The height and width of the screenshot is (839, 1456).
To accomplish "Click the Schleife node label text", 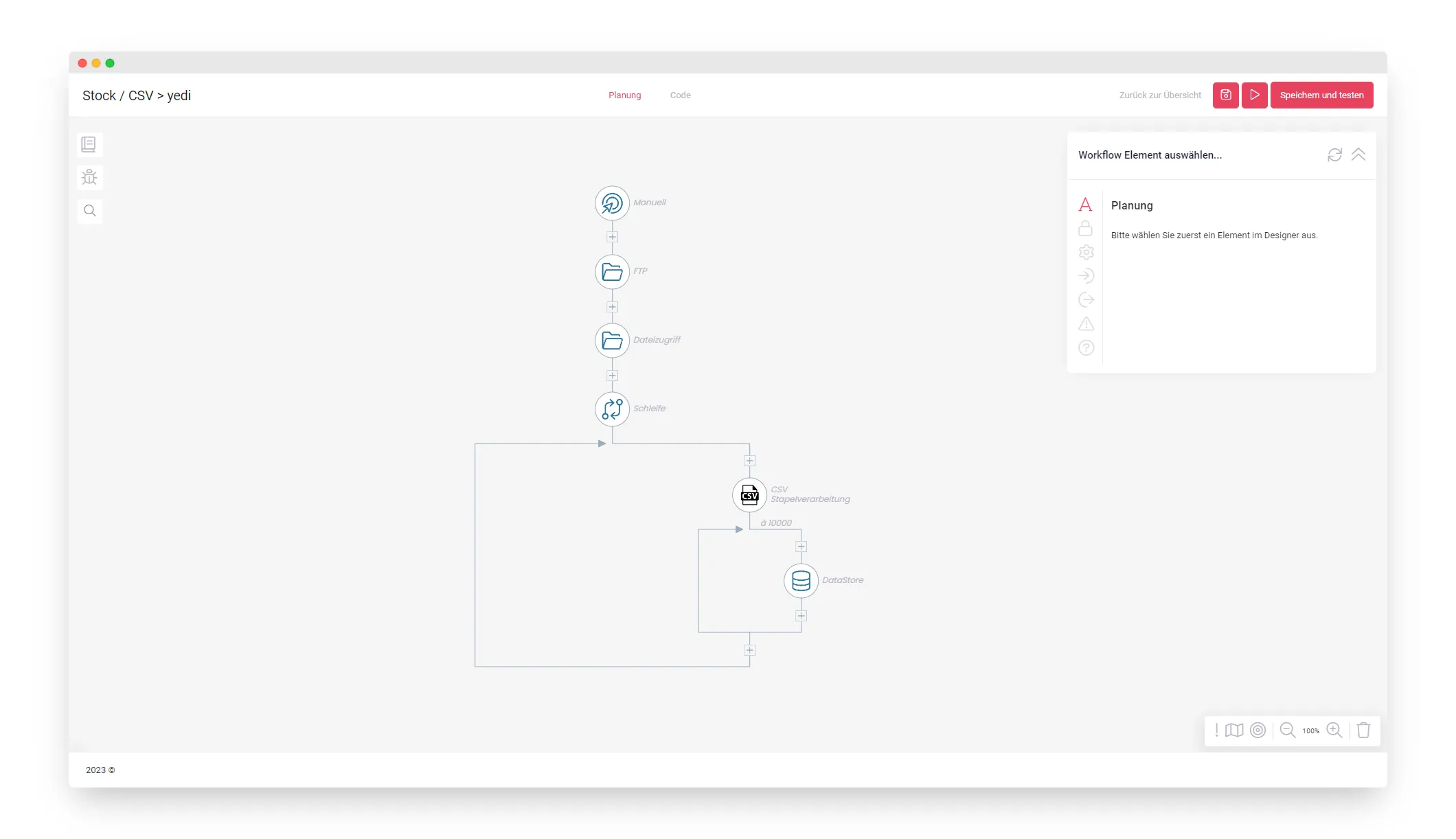I will pos(649,409).
